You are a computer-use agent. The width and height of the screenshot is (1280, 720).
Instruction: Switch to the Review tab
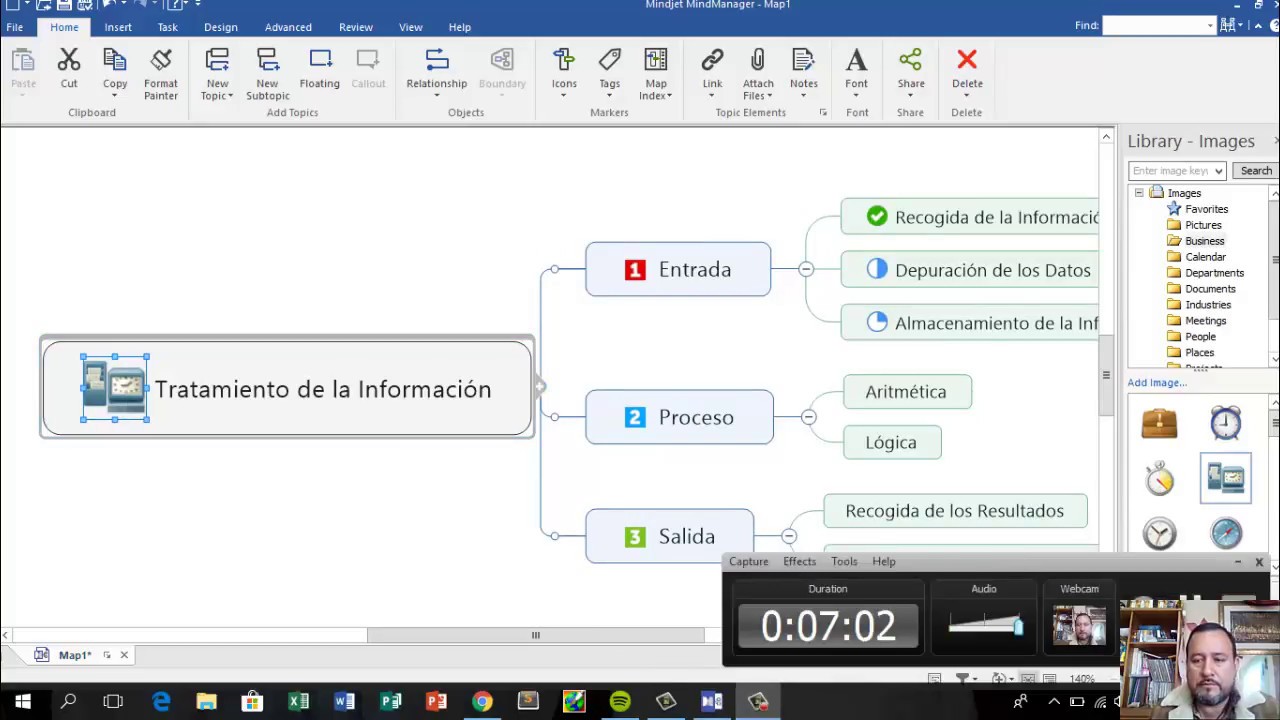(x=355, y=27)
